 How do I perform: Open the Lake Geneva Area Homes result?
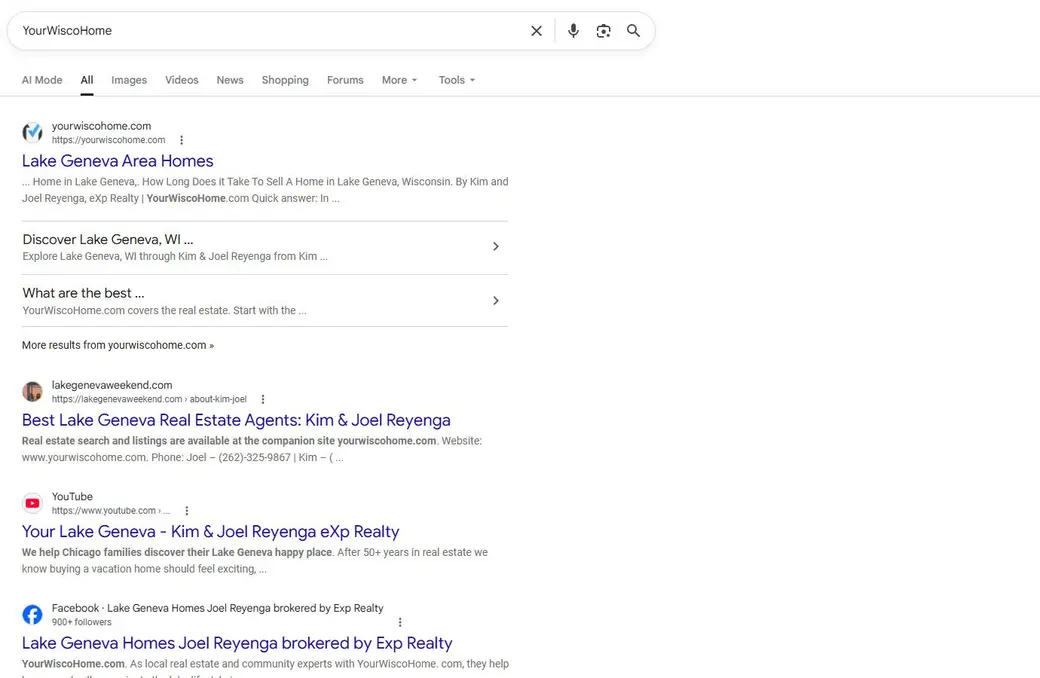pos(117,161)
